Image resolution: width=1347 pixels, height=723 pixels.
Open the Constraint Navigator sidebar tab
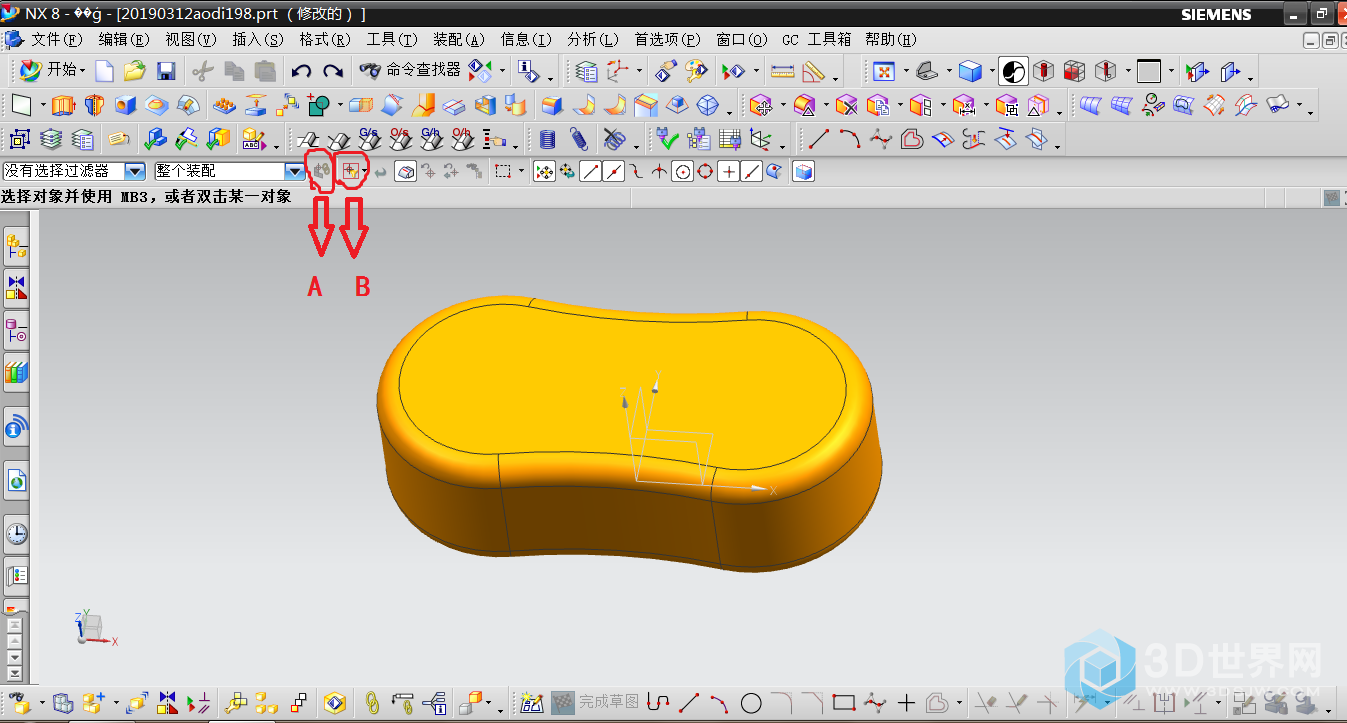(x=16, y=287)
